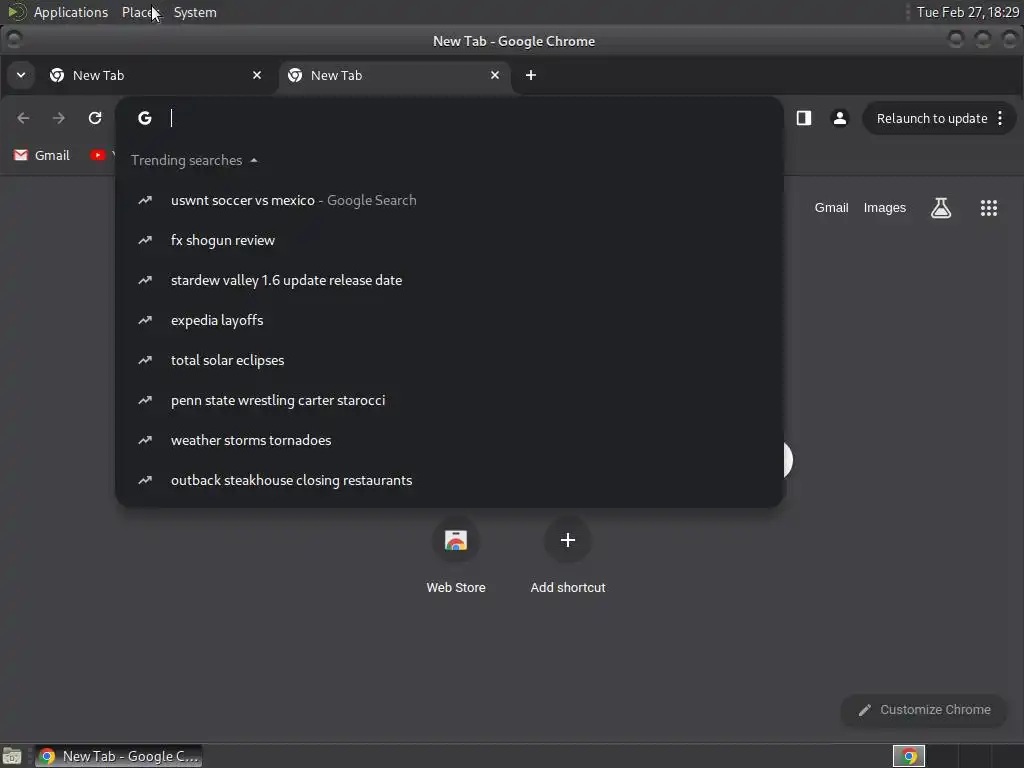Select suggestion outback steakhouse closing restaurants

tap(449, 480)
